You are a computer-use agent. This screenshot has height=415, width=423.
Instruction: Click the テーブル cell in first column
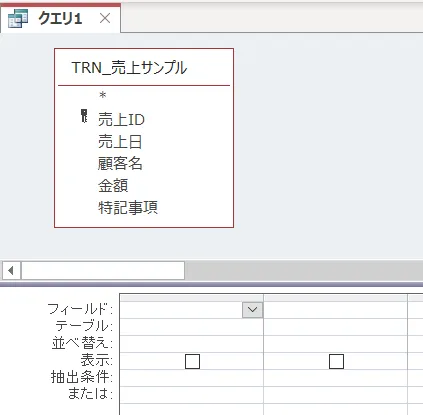click(191, 327)
